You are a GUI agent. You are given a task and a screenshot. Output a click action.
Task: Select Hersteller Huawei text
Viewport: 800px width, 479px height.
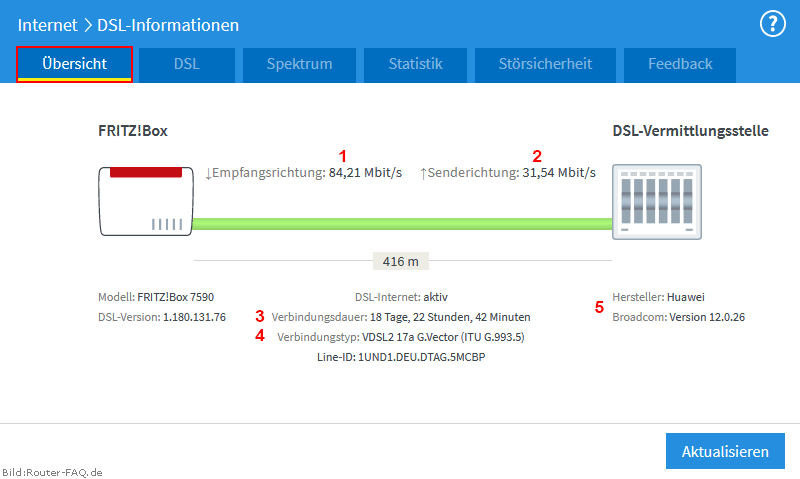point(686,297)
